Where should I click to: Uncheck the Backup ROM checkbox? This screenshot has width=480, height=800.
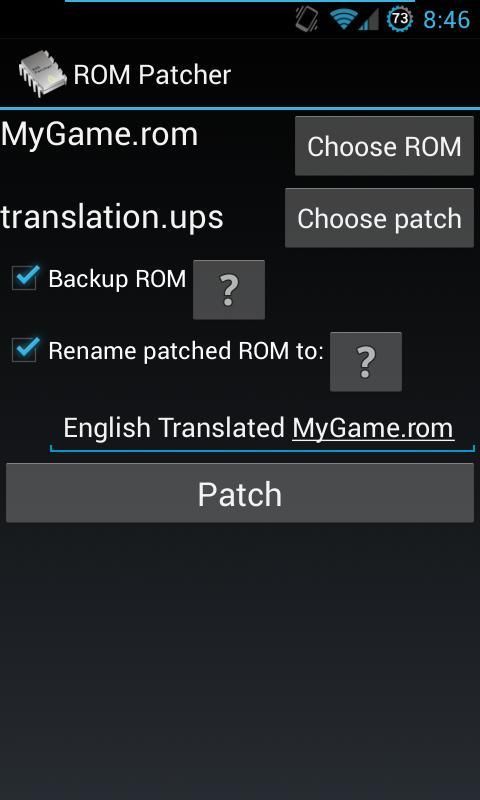[25, 278]
